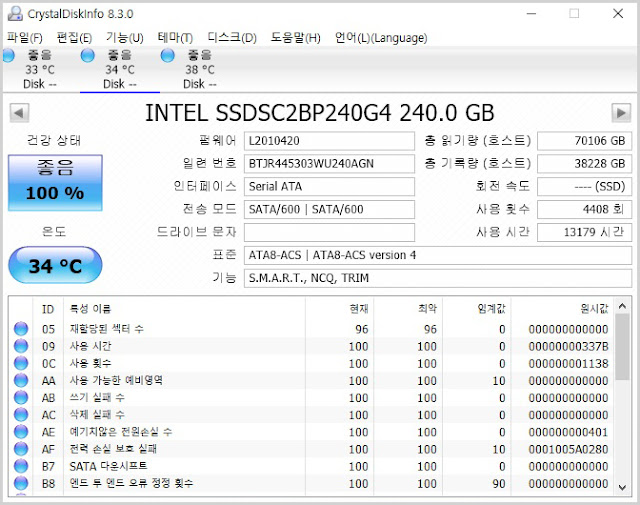This screenshot has height=505, width=640.
Task: Select the 38 °C disk tab
Action: [x=200, y=69]
